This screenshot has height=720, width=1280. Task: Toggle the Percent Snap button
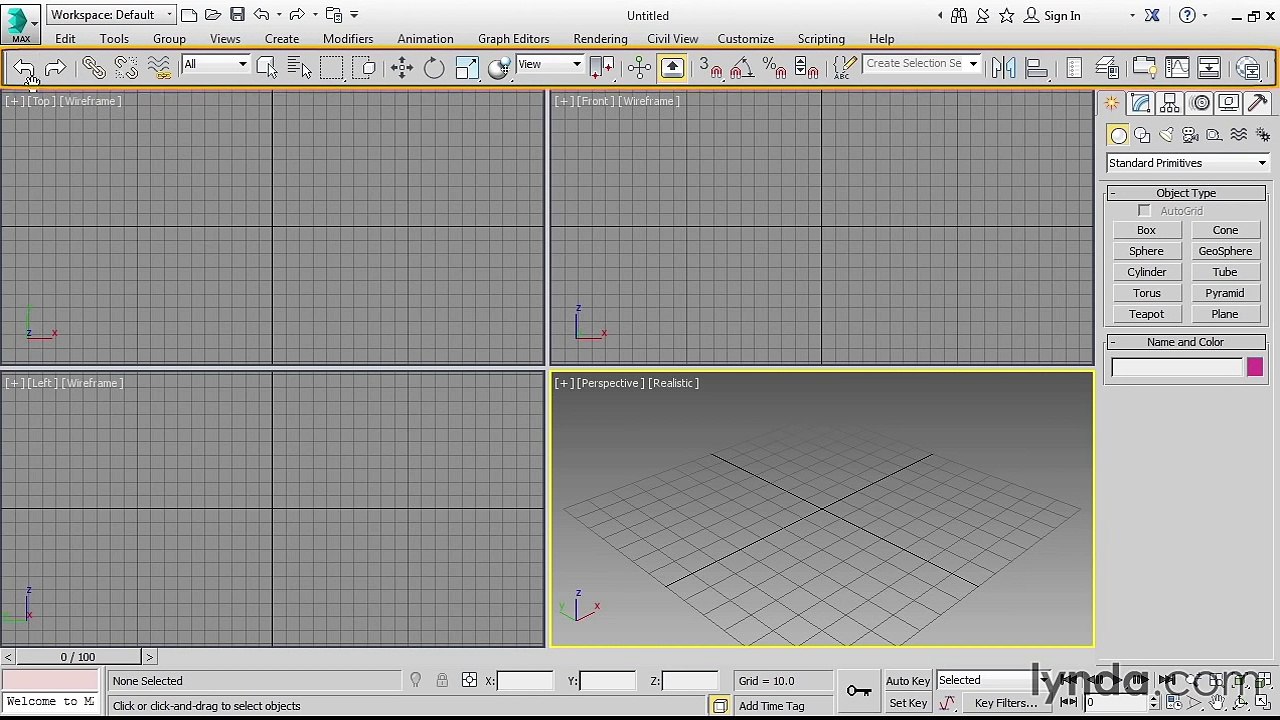pos(774,67)
